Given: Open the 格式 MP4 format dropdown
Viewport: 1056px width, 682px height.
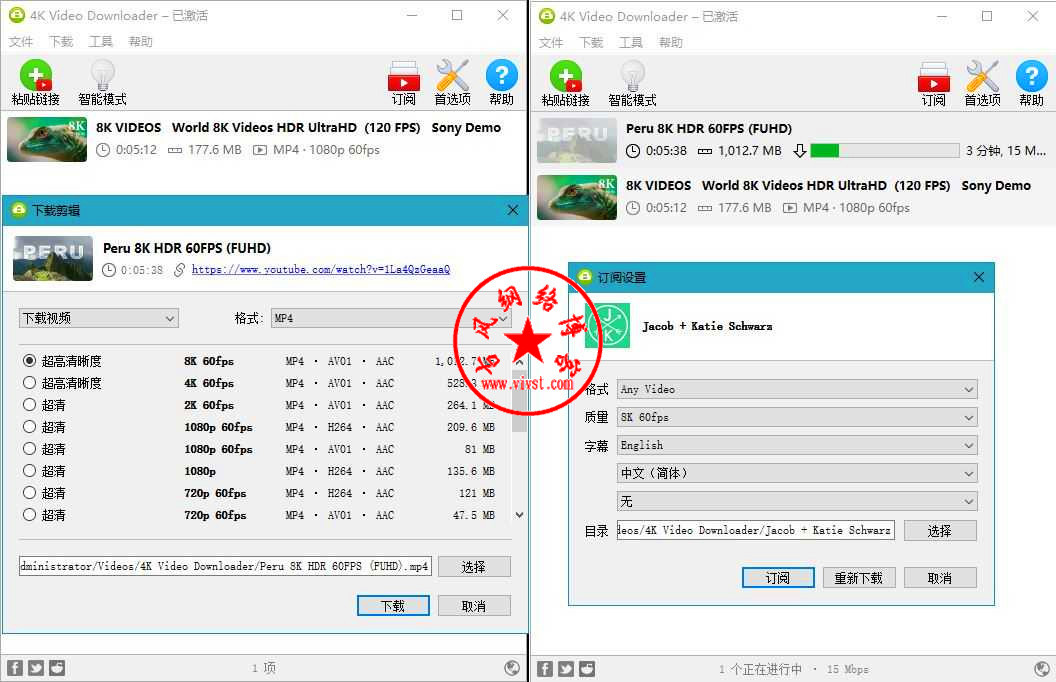Looking at the screenshot, I should [x=391, y=318].
